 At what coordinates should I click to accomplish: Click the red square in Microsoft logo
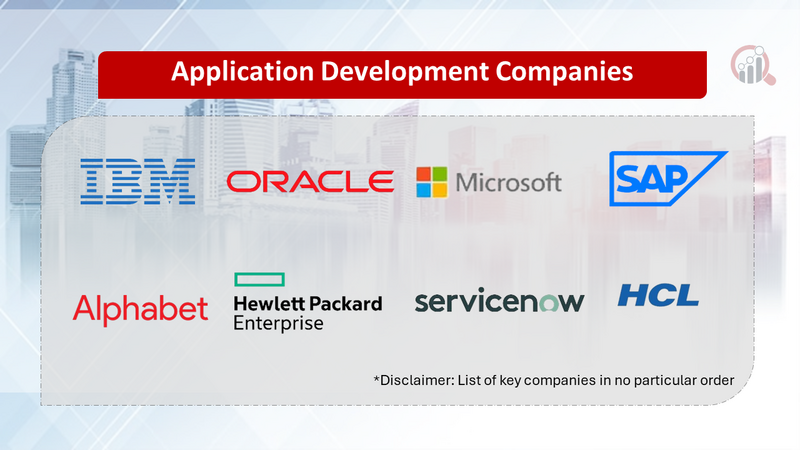[425, 175]
